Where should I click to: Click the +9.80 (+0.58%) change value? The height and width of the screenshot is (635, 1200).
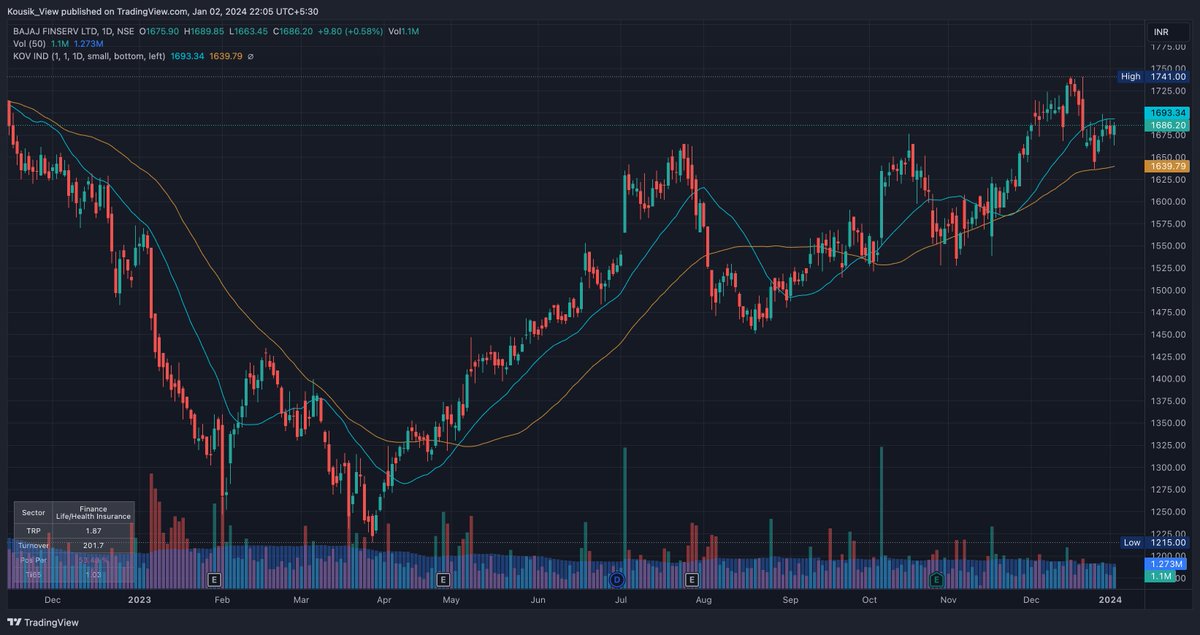(x=351, y=31)
